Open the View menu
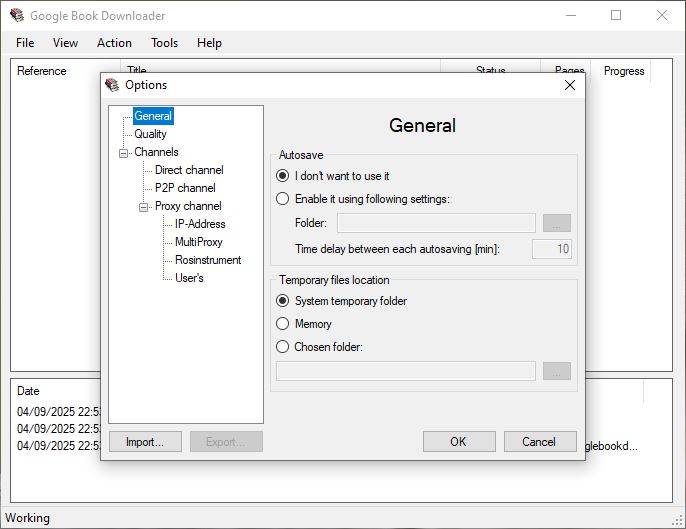686x529 pixels. [x=65, y=43]
